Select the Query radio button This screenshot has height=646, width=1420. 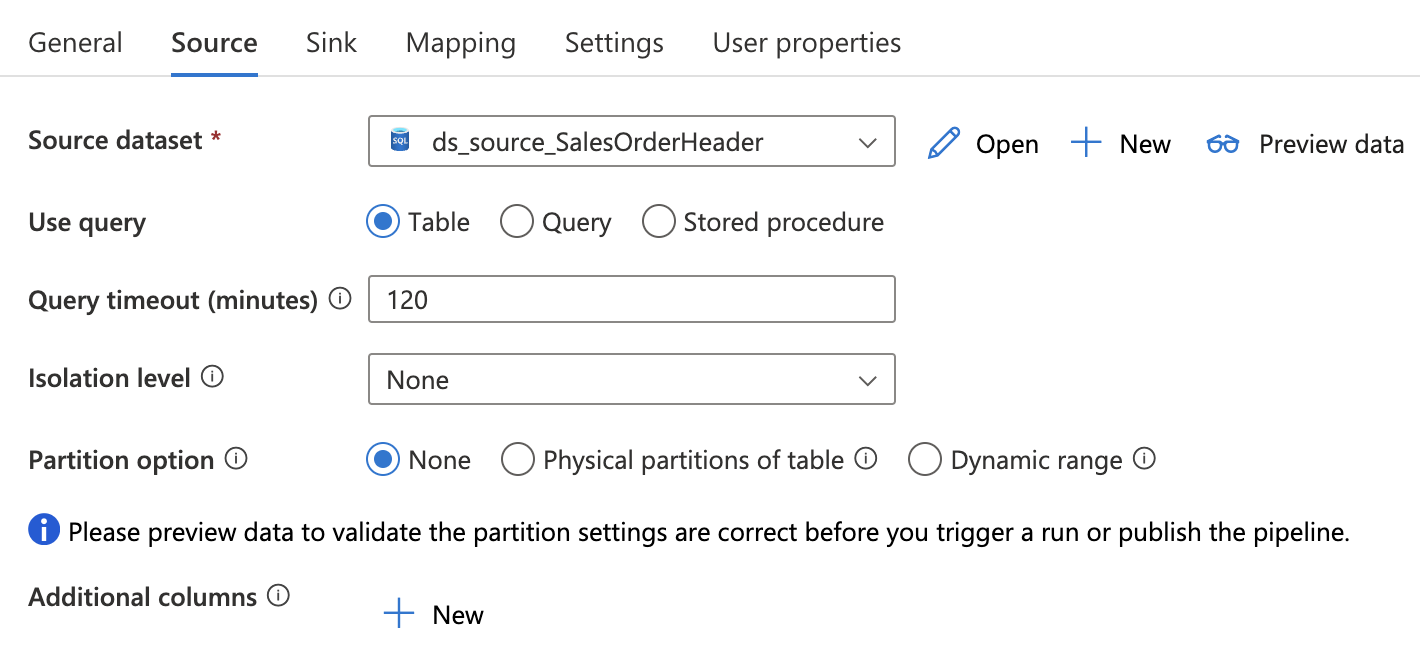(x=517, y=221)
